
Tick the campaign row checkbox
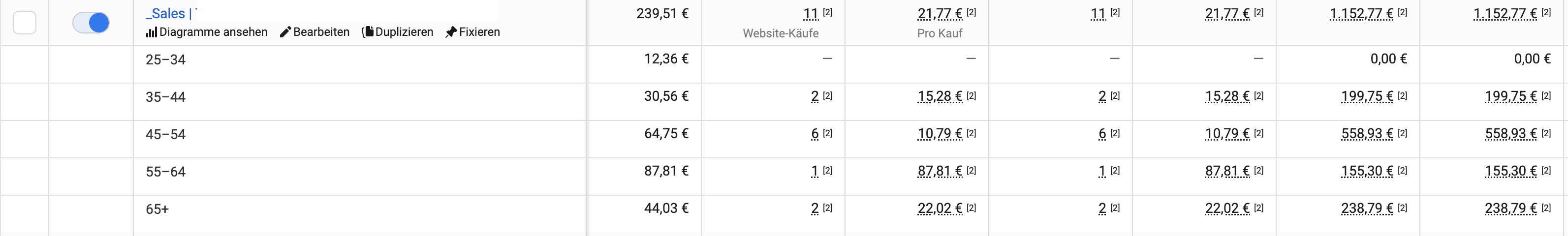[24, 23]
